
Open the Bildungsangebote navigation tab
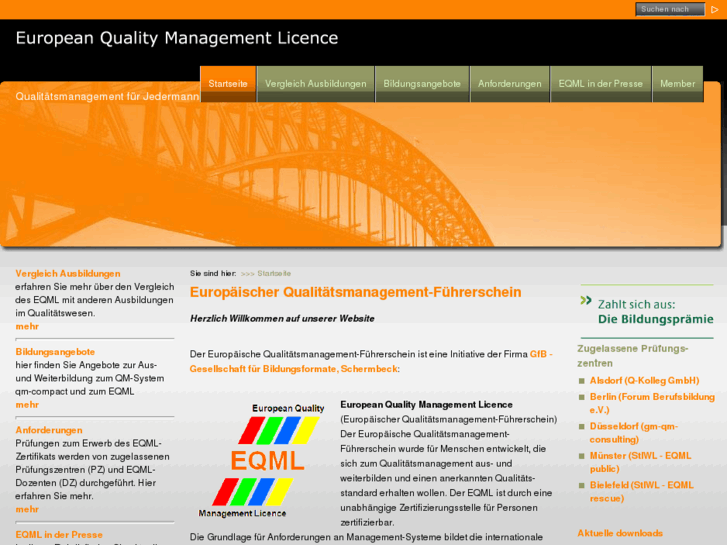pyautogui.click(x=422, y=84)
